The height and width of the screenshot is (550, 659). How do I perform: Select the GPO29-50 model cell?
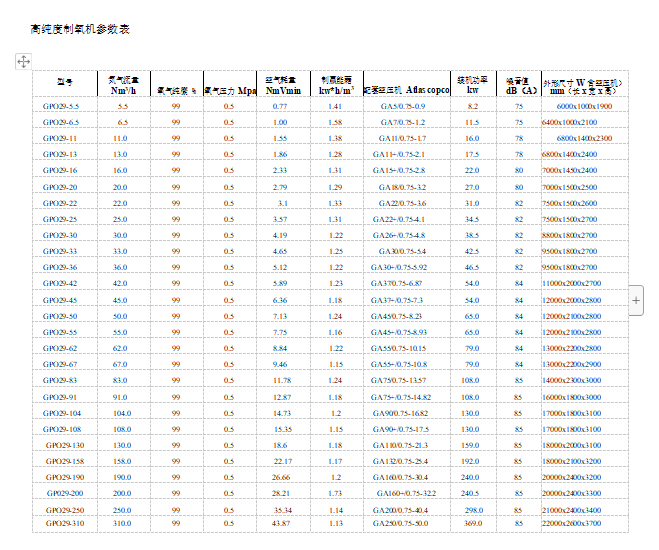click(60, 316)
